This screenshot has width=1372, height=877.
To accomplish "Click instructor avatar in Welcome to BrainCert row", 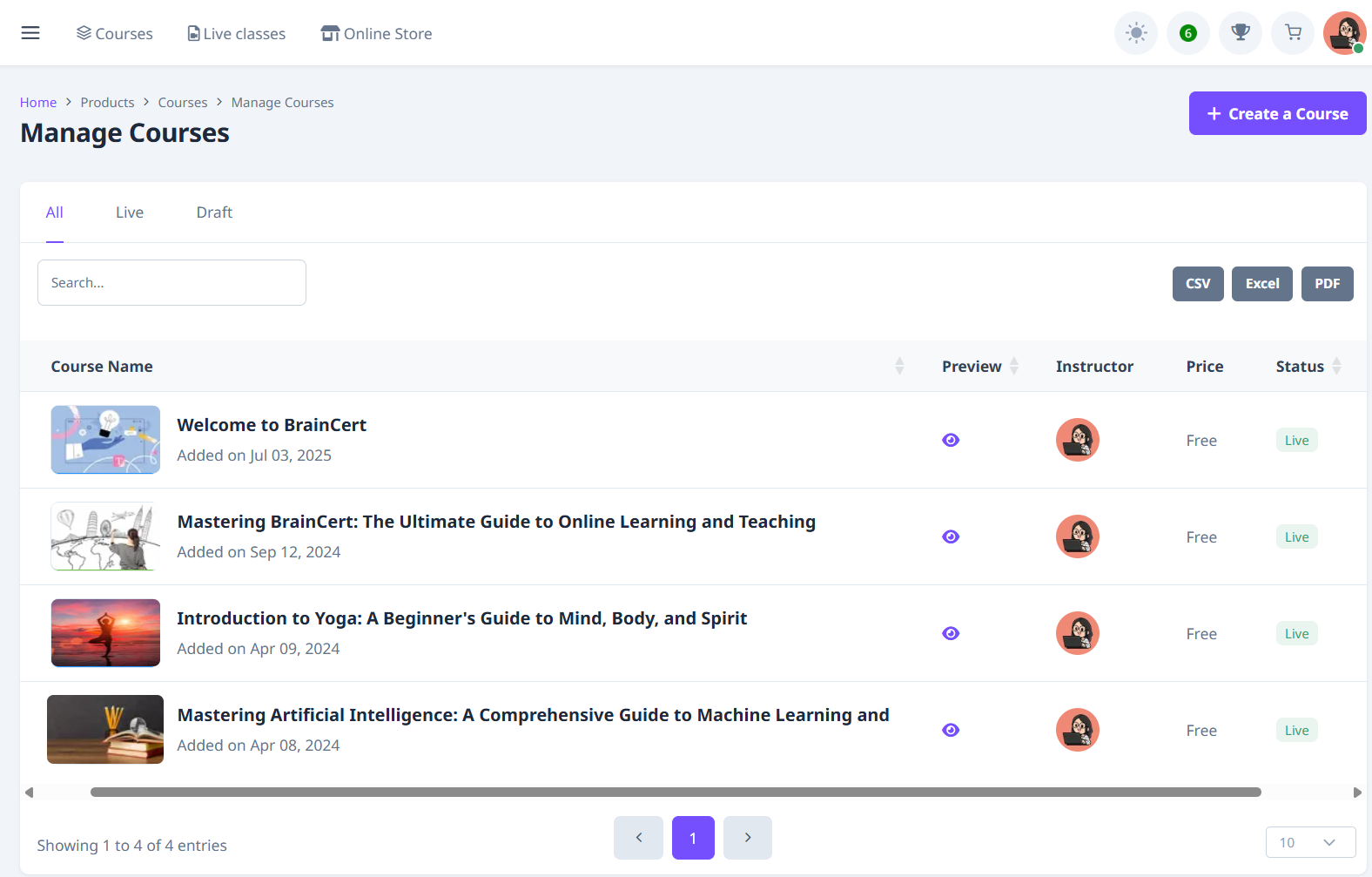I will (x=1078, y=440).
